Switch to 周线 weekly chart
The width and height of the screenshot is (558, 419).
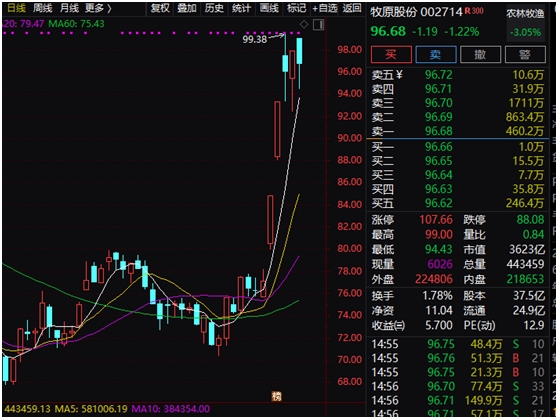point(42,8)
